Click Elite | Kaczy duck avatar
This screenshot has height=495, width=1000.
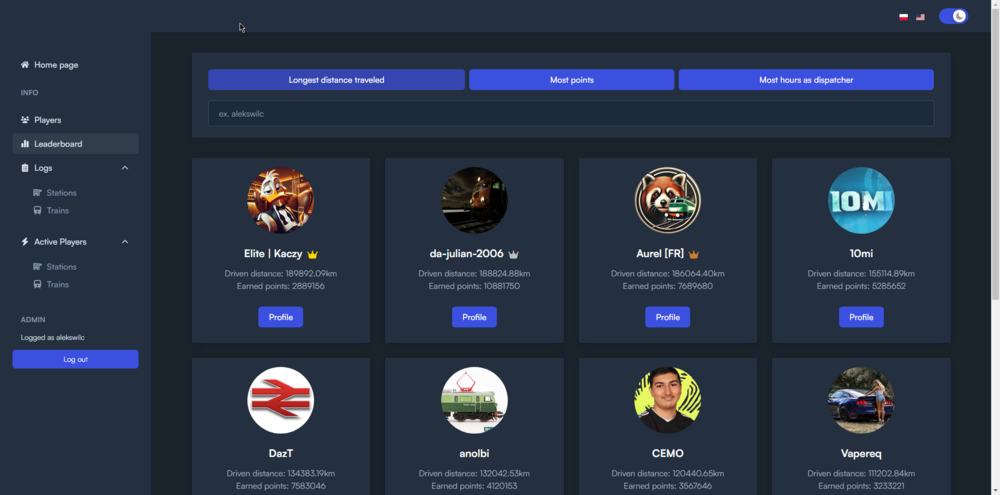(281, 200)
